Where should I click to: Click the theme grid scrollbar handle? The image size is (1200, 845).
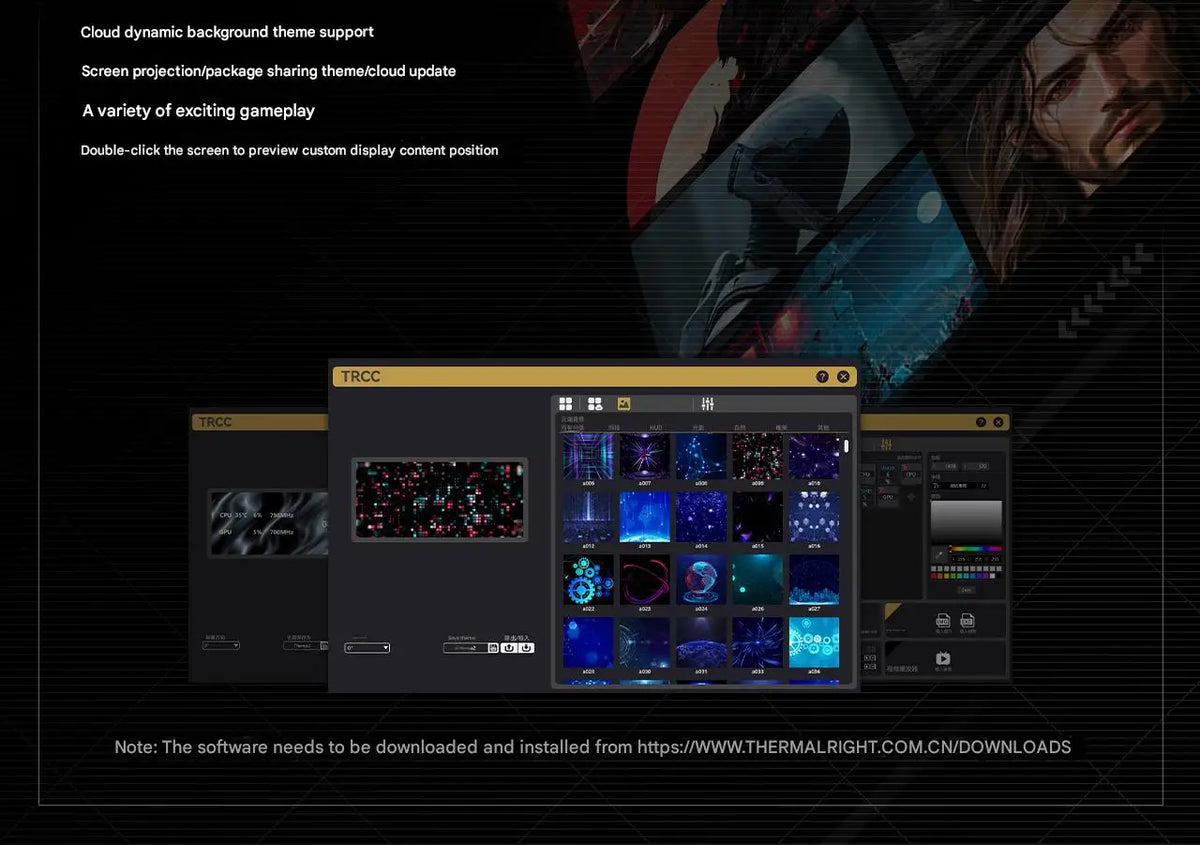(846, 446)
